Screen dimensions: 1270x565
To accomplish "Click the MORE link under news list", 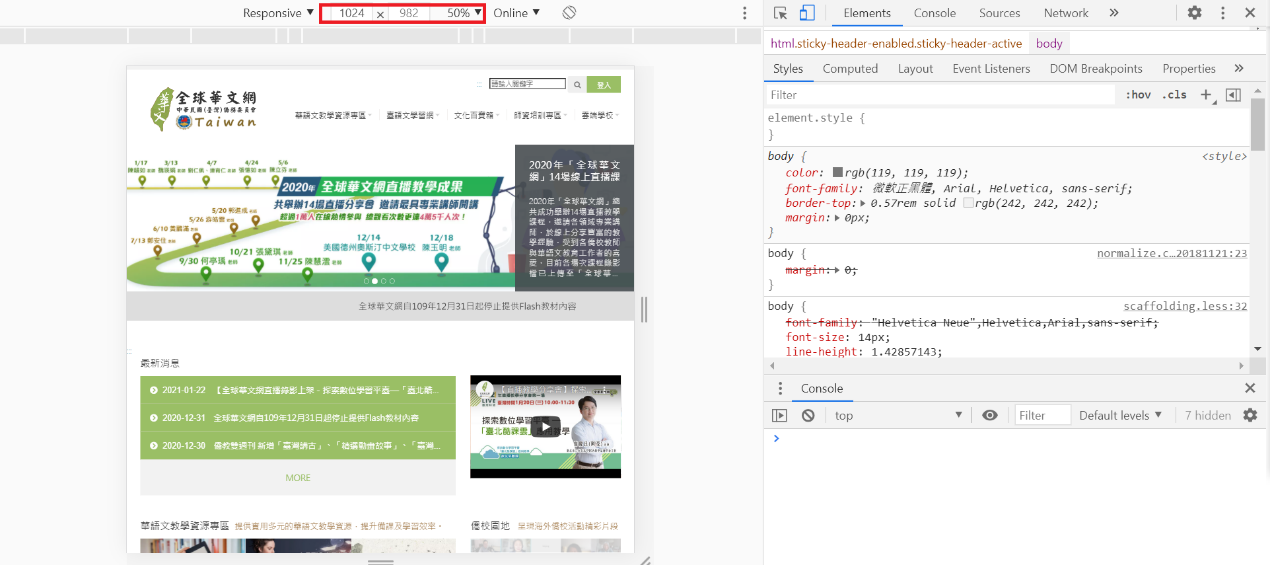I will tap(298, 478).
